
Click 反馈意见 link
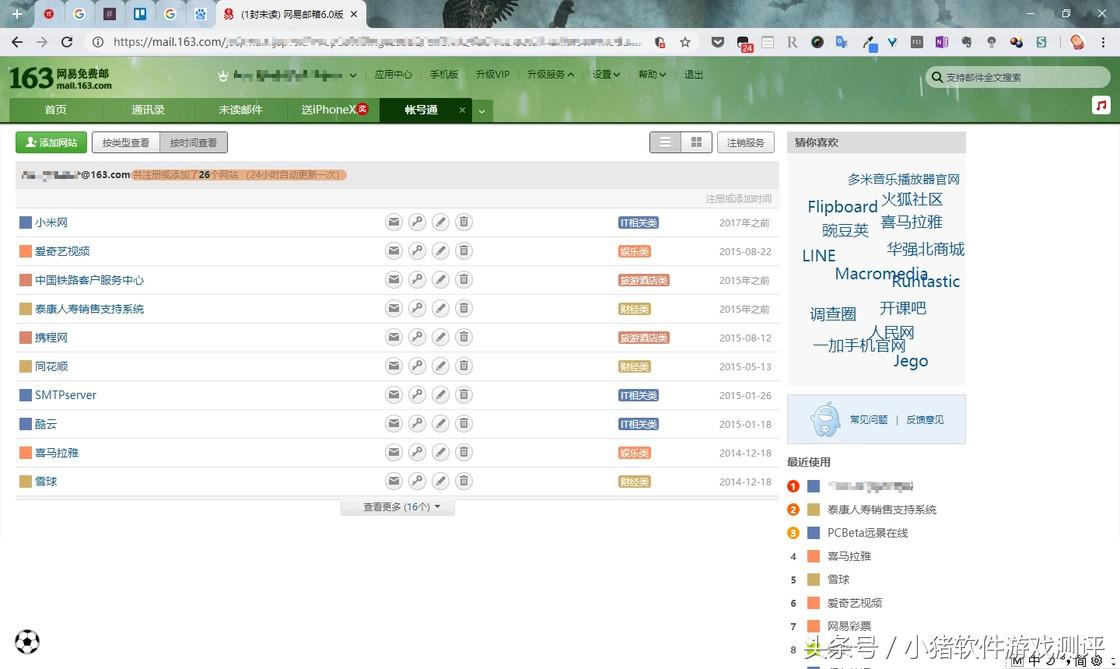[925, 420]
